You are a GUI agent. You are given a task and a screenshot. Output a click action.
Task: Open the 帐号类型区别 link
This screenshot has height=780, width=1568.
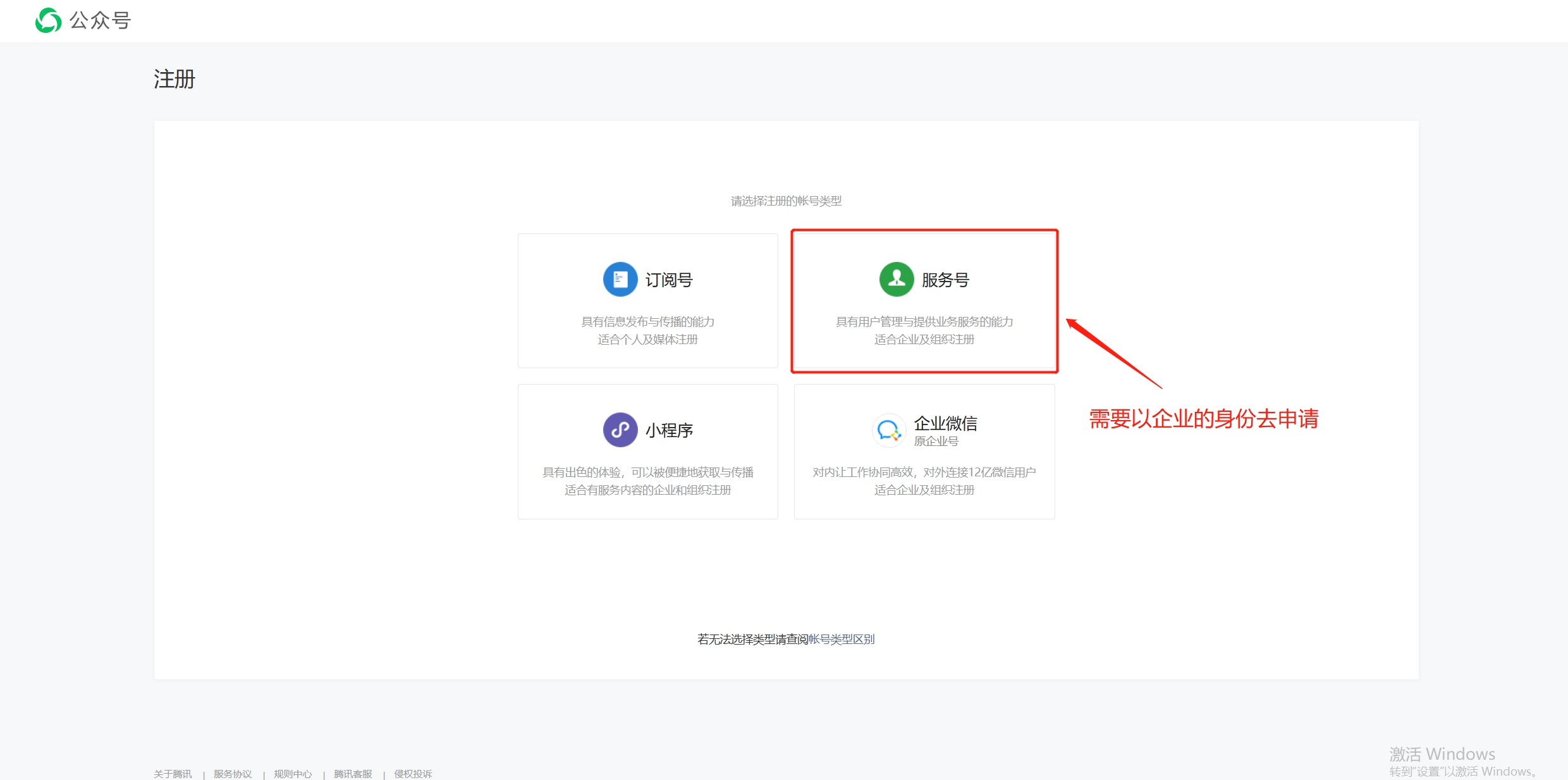click(842, 639)
